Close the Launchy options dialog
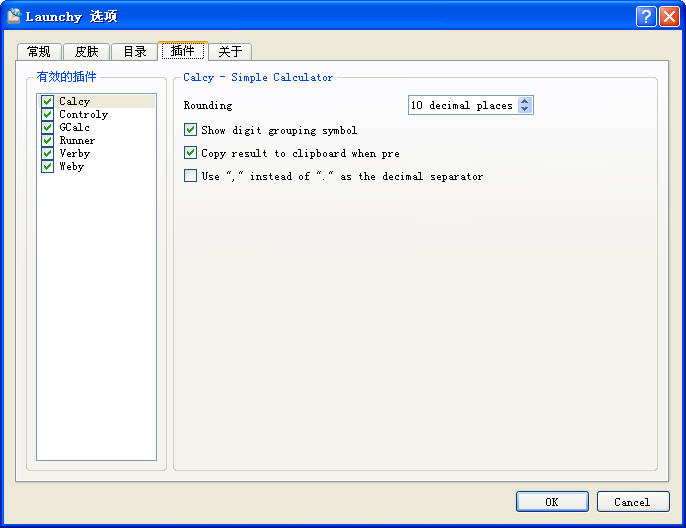The image size is (686, 528). click(x=669, y=17)
